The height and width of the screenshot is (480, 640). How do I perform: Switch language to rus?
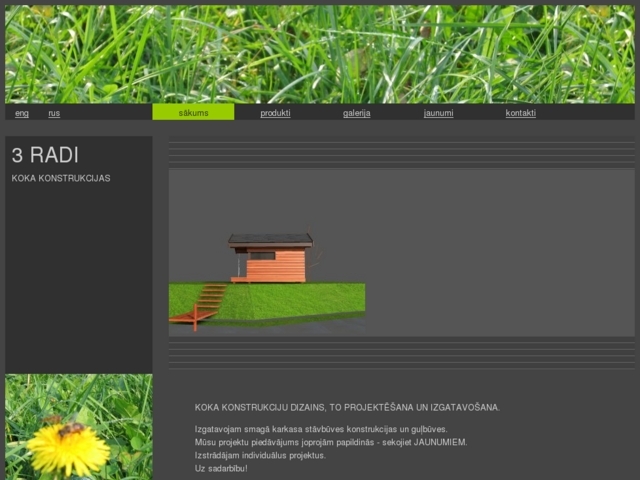pos(54,113)
